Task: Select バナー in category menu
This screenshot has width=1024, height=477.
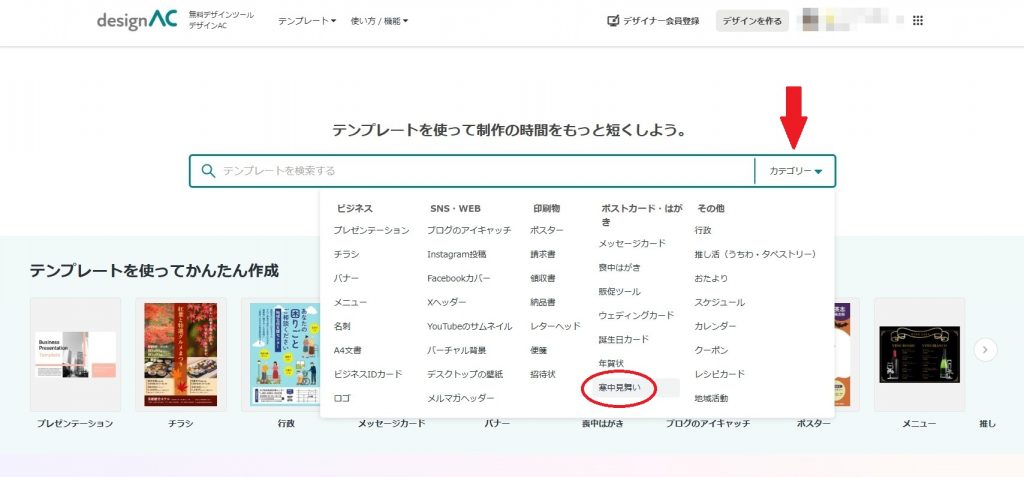Action: pyautogui.click(x=346, y=278)
